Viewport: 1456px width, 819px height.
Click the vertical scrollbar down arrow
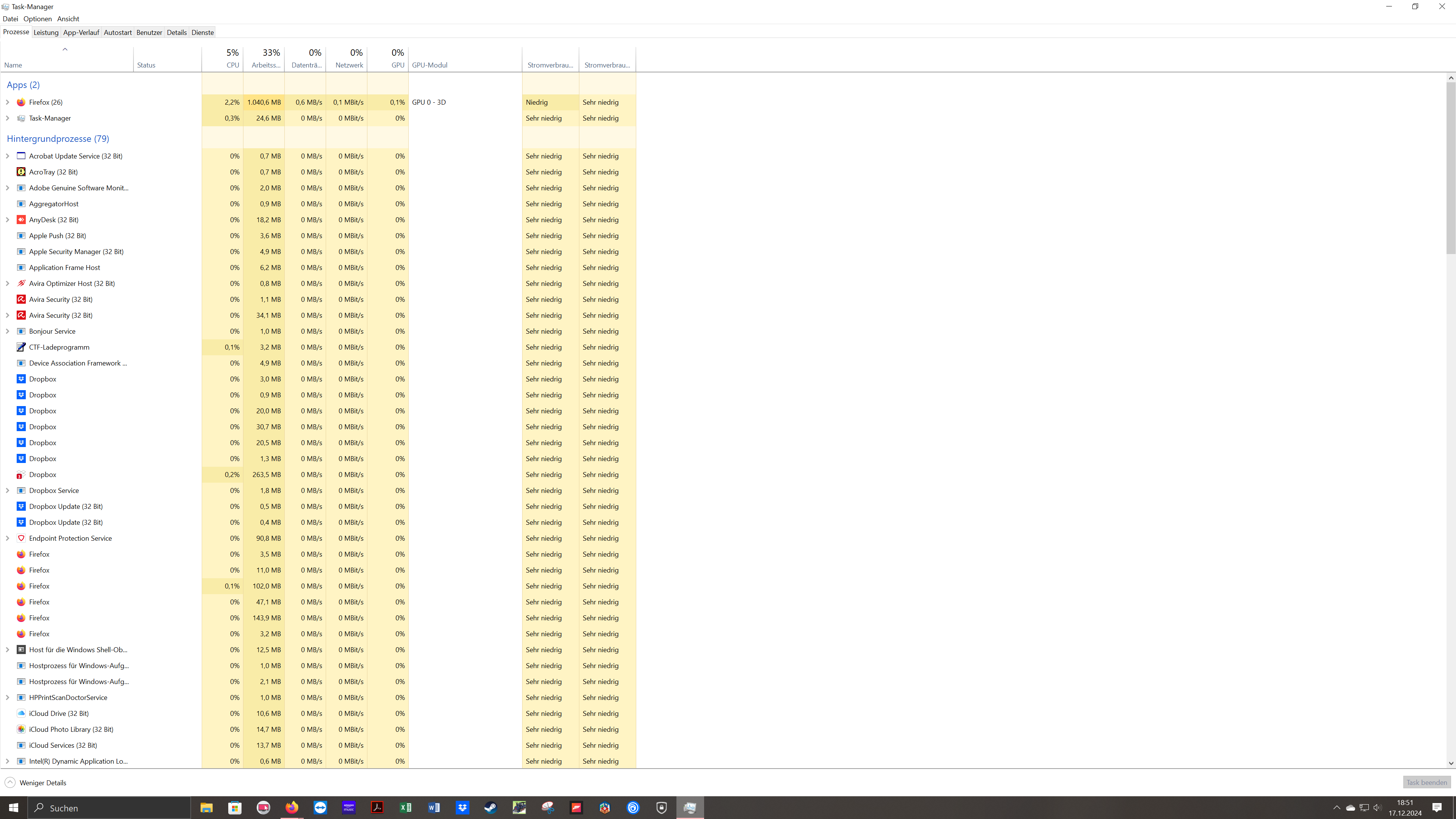coord(1450,763)
